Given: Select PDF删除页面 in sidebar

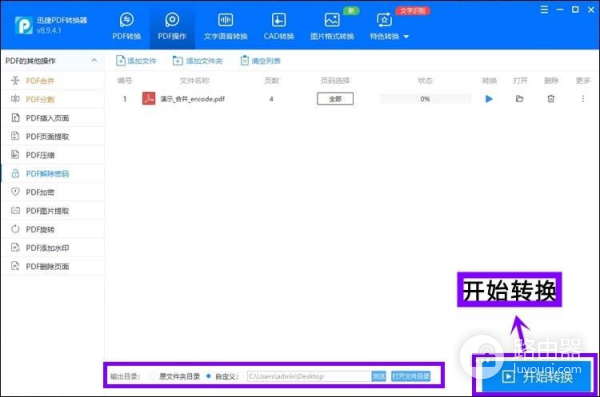Looking at the screenshot, I should 53,266.
